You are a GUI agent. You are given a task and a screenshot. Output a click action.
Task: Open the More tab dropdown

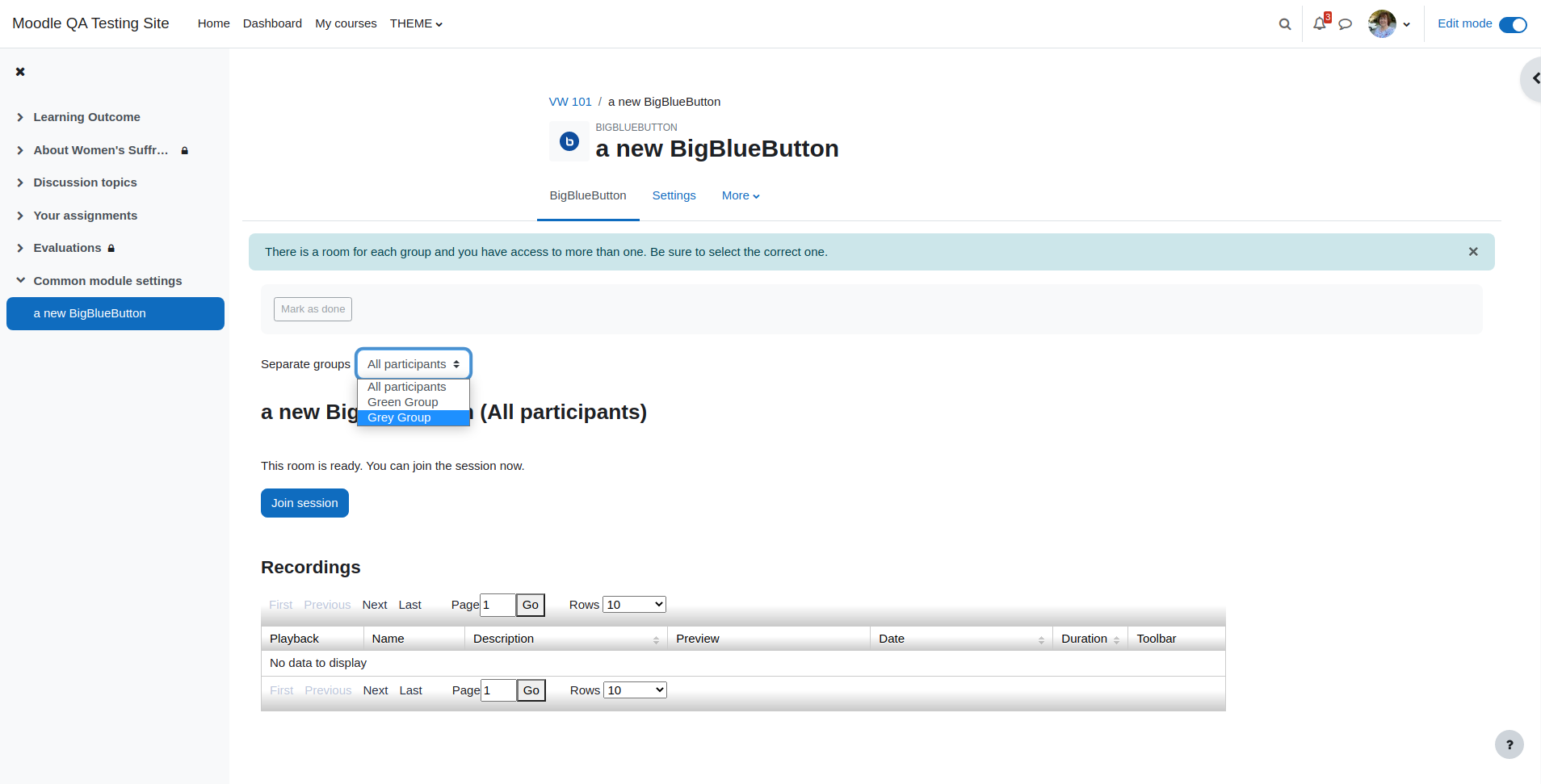pos(741,195)
